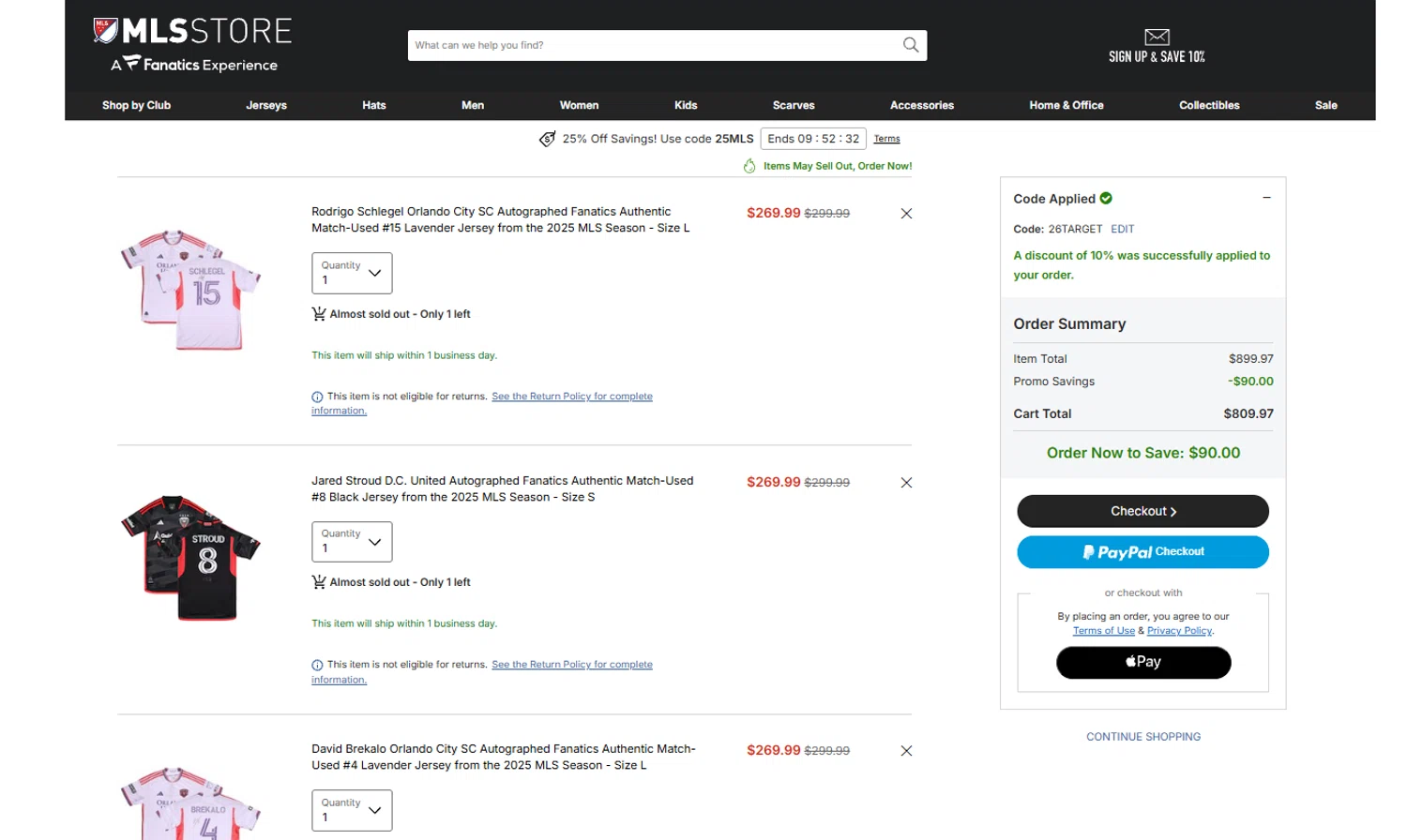This screenshot has width=1407, height=840.
Task: Open the Schlegel lavender jersey thumbnail
Action: point(190,290)
